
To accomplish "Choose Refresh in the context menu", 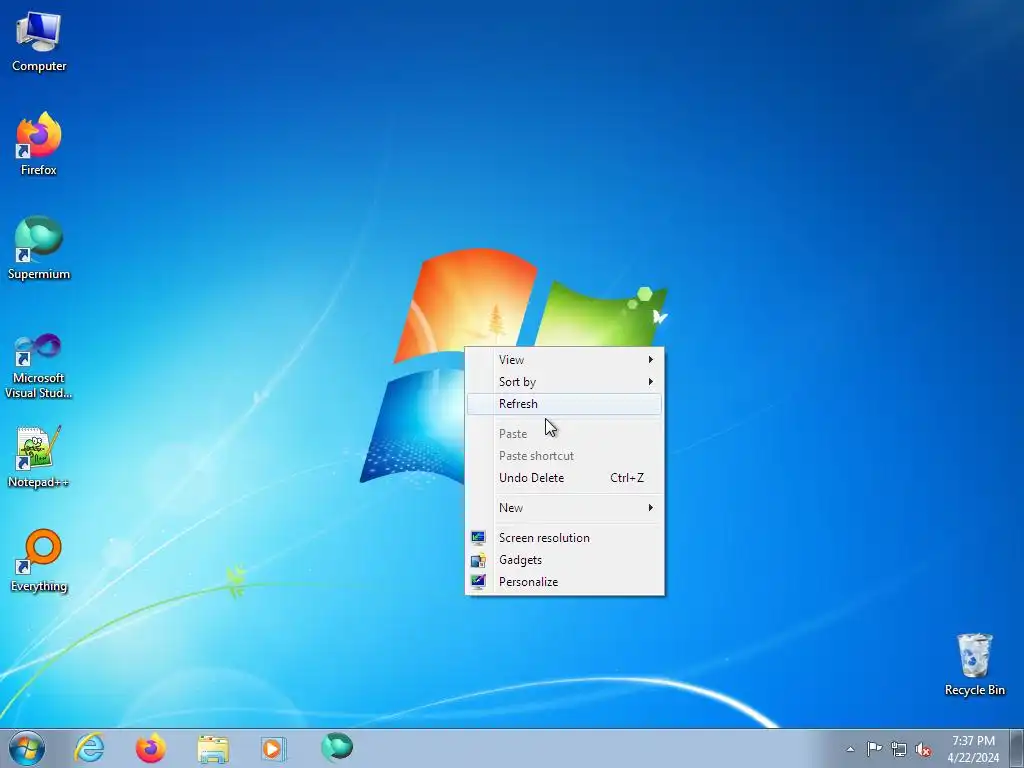I will [x=564, y=404].
